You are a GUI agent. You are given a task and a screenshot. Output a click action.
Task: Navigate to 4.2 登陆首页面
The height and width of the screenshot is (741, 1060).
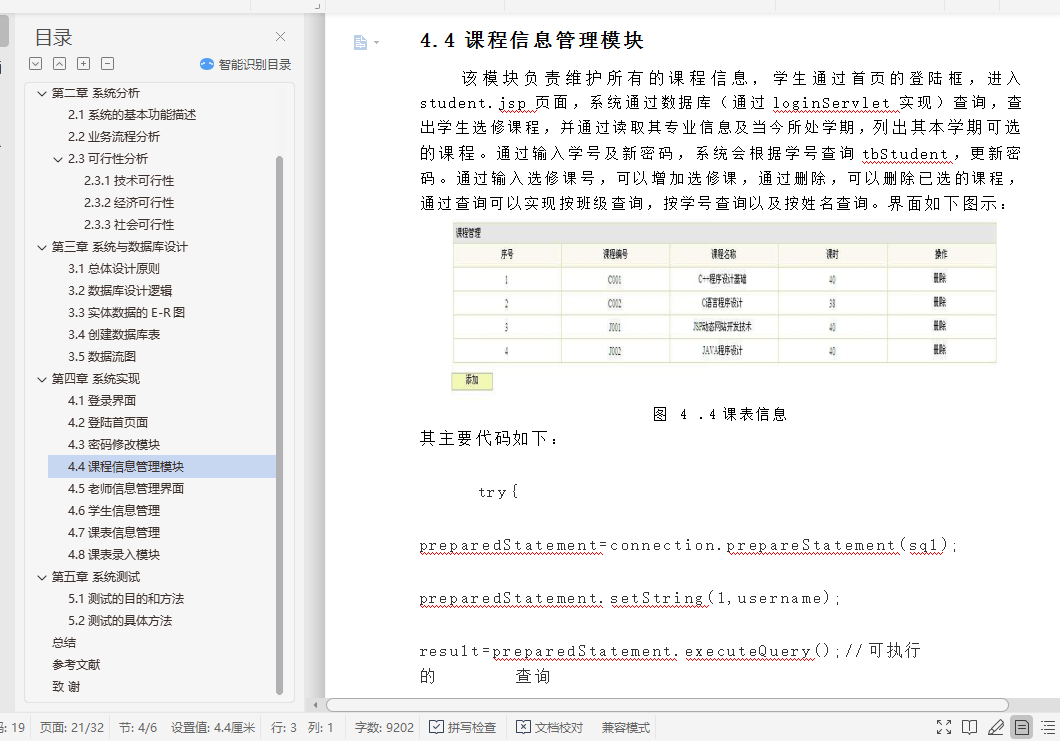pyautogui.click(x=107, y=423)
